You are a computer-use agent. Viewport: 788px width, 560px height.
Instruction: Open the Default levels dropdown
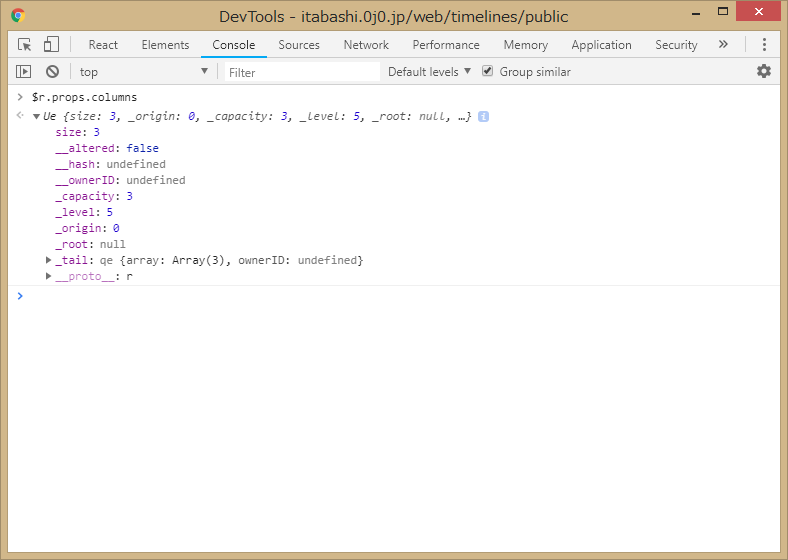429,71
